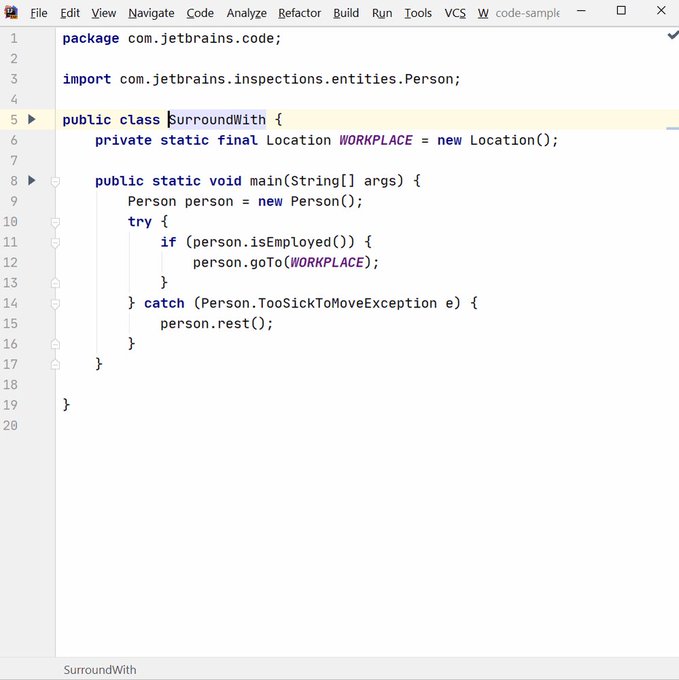Open the Analyze menu

[x=246, y=13]
